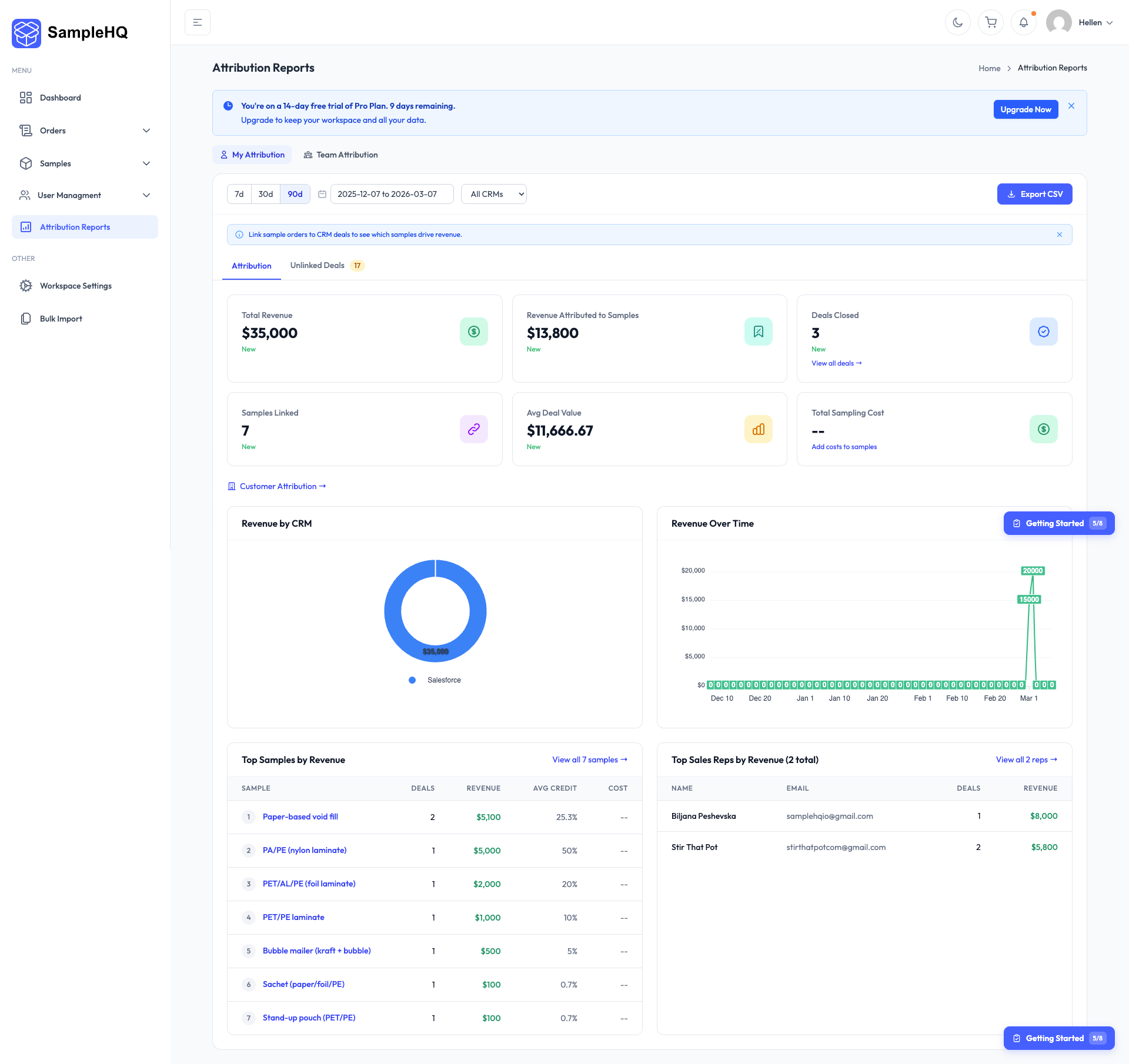Viewport: 1129px width, 1064px height.
Task: Open the shopping cart icon
Action: [991, 22]
